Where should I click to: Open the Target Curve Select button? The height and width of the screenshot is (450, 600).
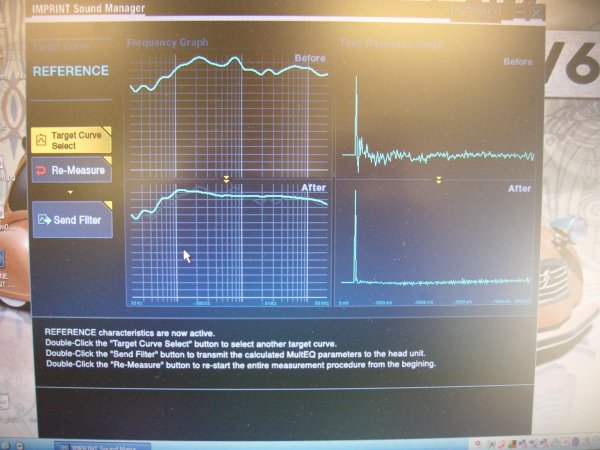[x=71, y=140]
